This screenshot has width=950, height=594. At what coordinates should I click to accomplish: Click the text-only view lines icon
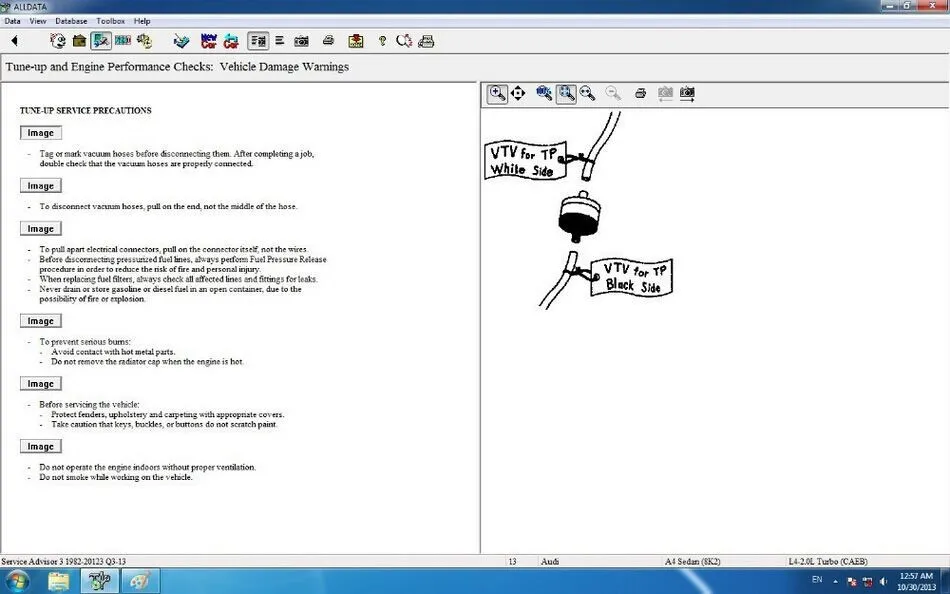(279, 41)
